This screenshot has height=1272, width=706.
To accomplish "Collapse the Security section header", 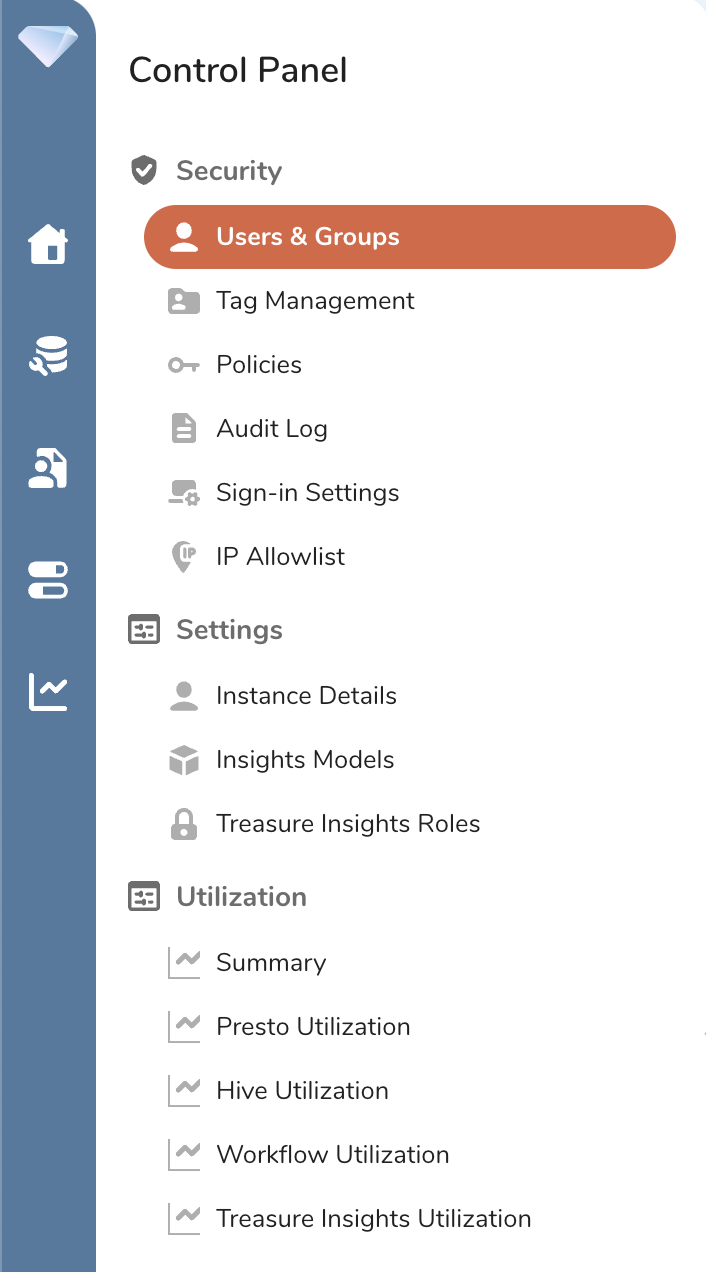I will coord(228,171).
